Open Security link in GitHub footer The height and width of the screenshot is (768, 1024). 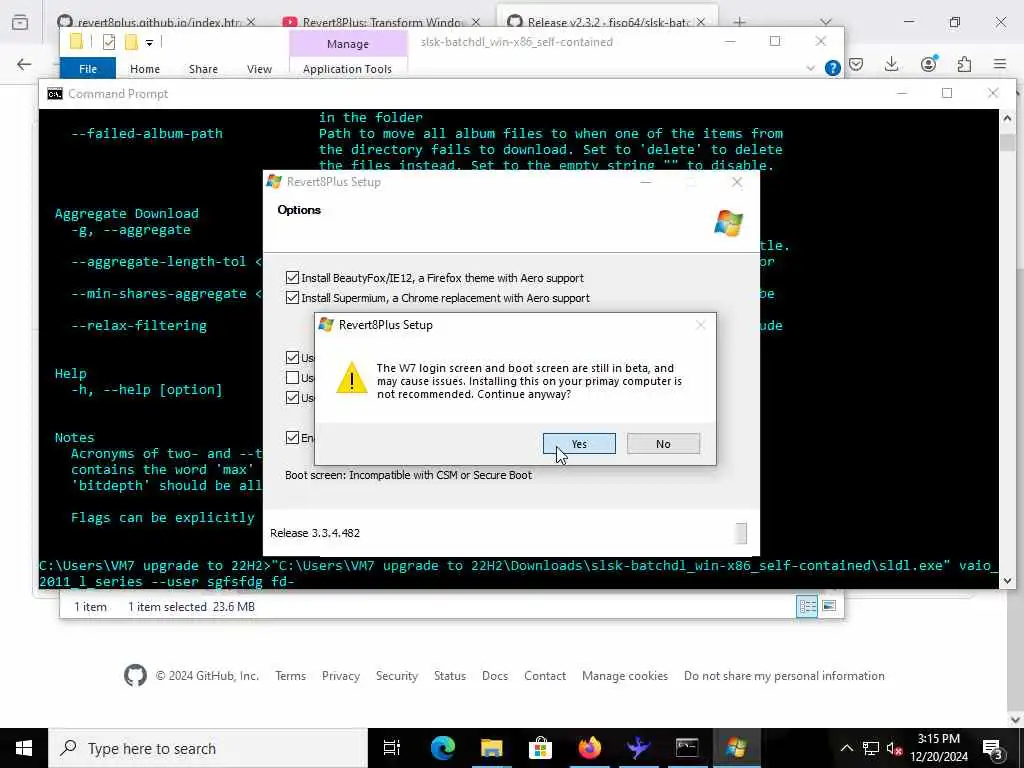pos(396,676)
